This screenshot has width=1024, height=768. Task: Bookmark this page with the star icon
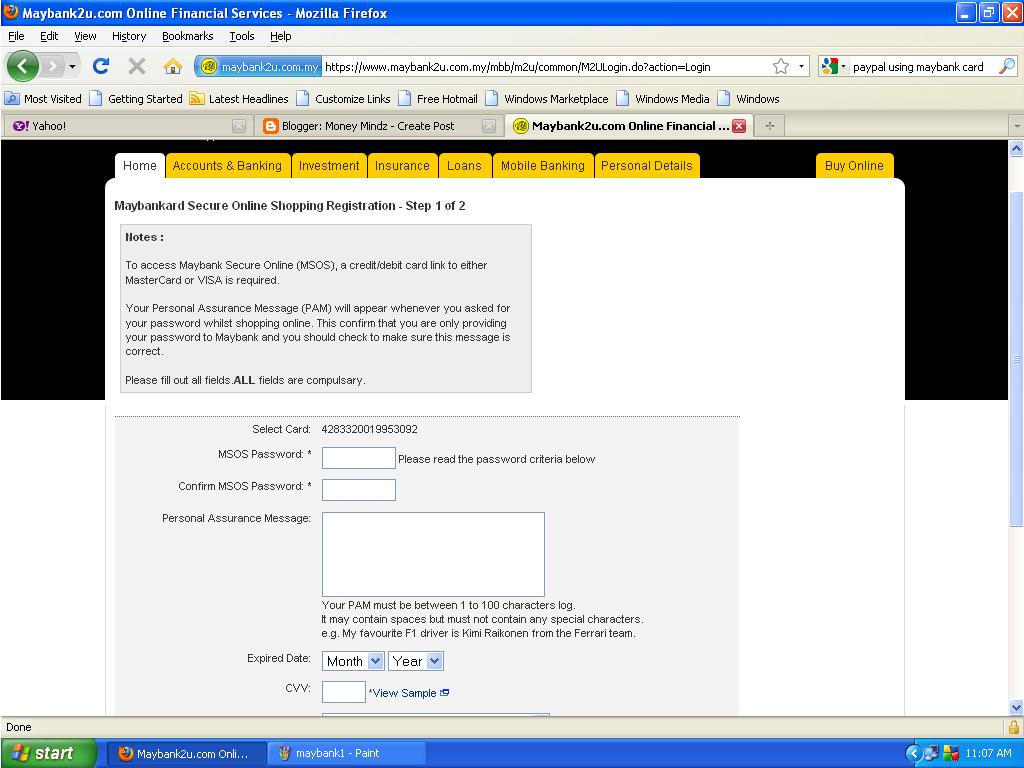tap(780, 67)
